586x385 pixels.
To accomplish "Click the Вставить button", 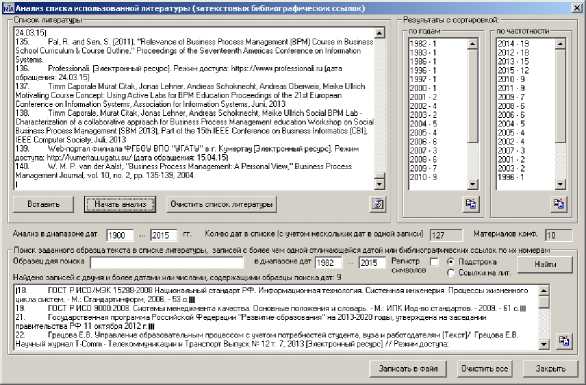I will 43,204.
